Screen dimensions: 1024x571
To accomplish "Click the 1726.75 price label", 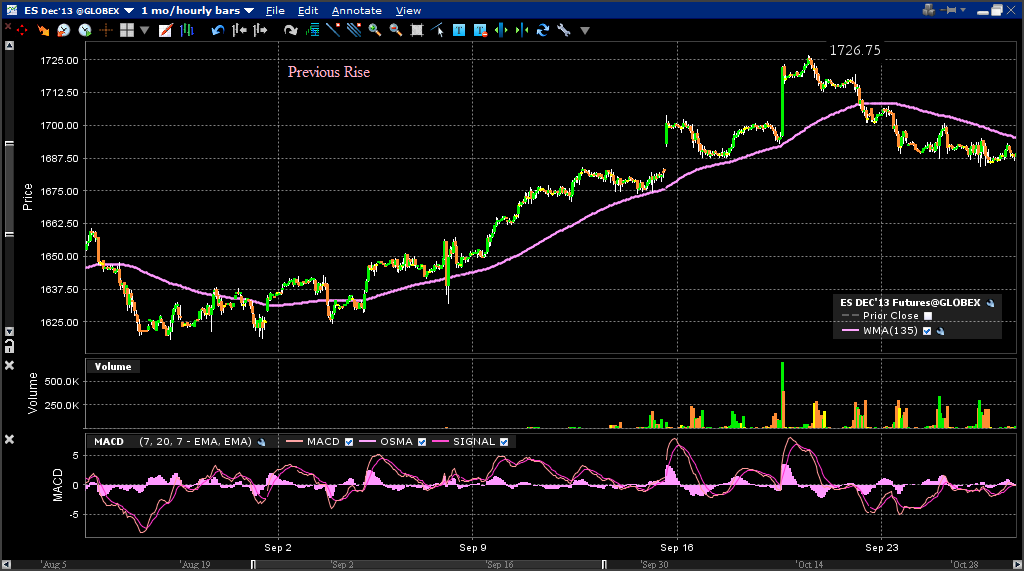I will click(x=855, y=50).
